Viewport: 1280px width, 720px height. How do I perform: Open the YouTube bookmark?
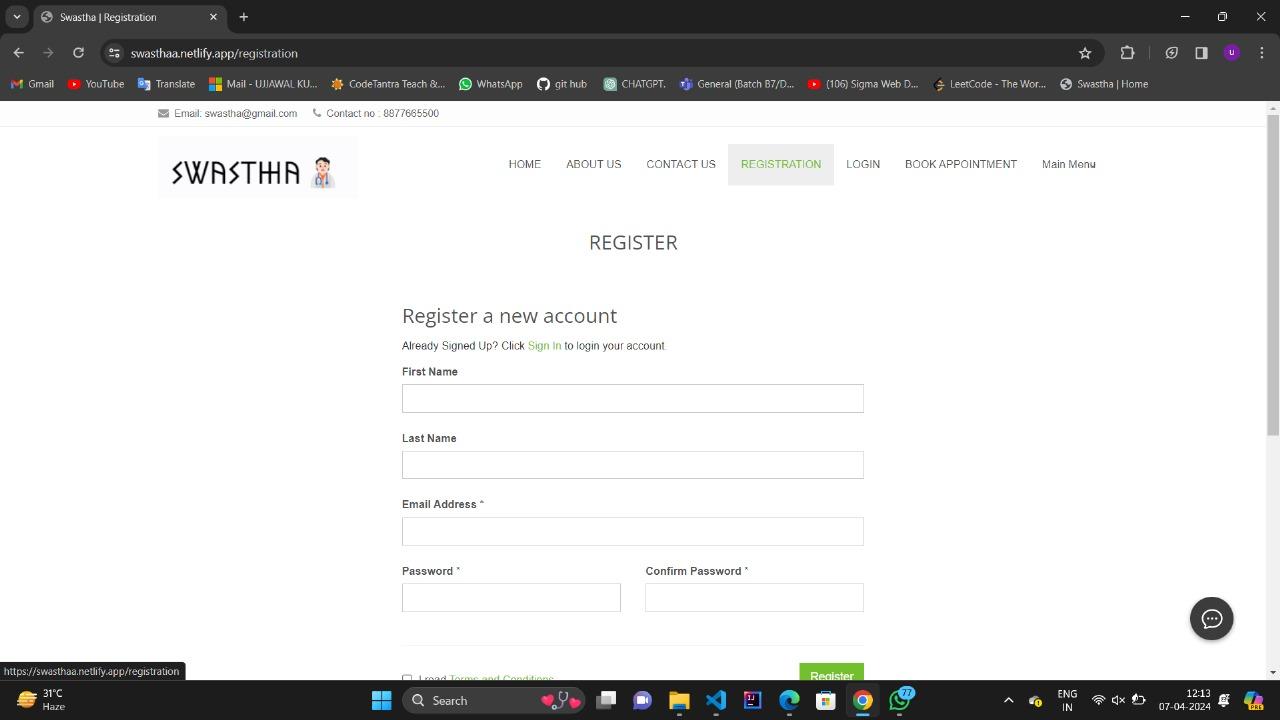pos(96,84)
